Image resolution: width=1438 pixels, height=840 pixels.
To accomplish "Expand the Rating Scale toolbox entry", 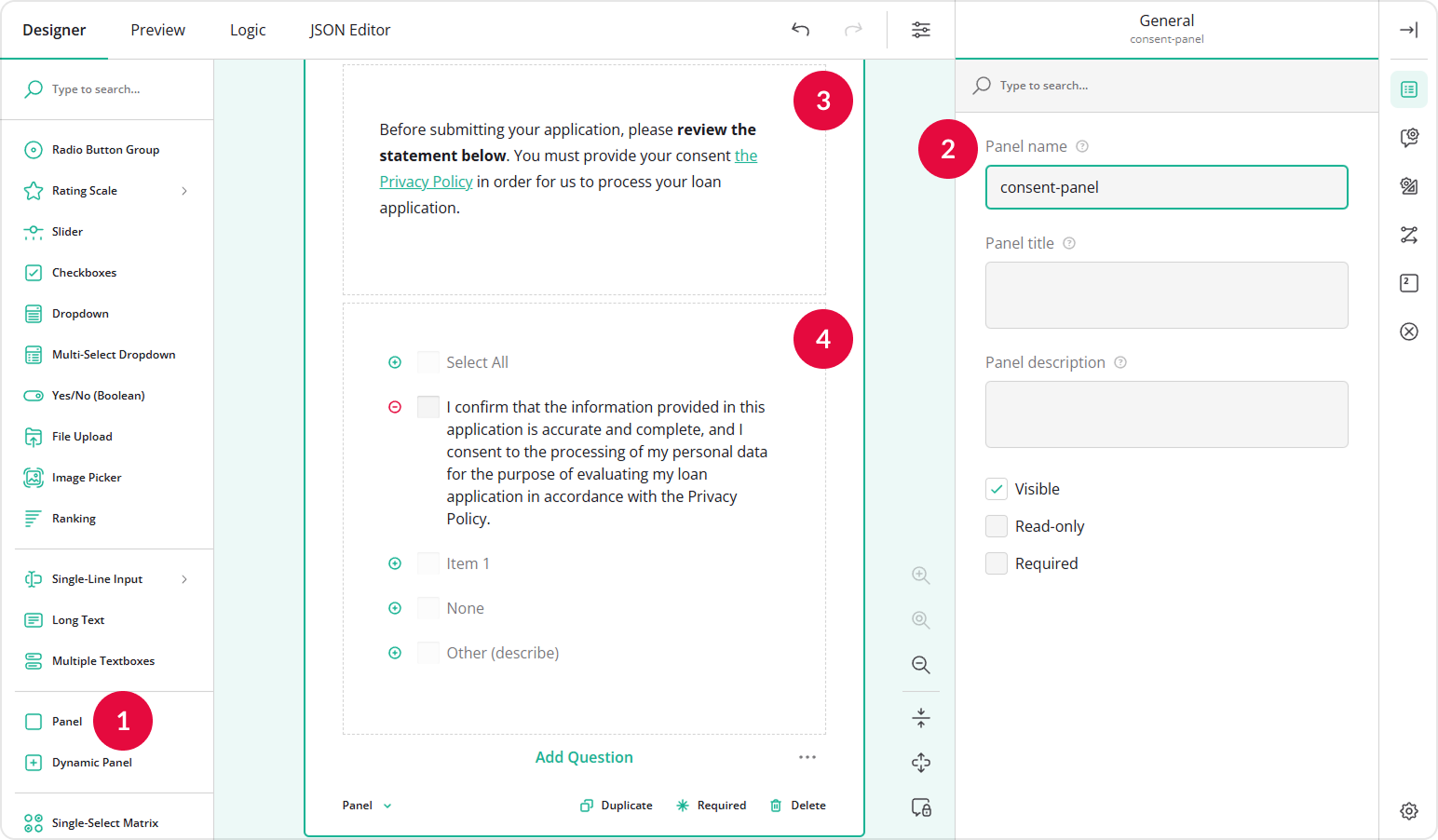I will point(185,190).
